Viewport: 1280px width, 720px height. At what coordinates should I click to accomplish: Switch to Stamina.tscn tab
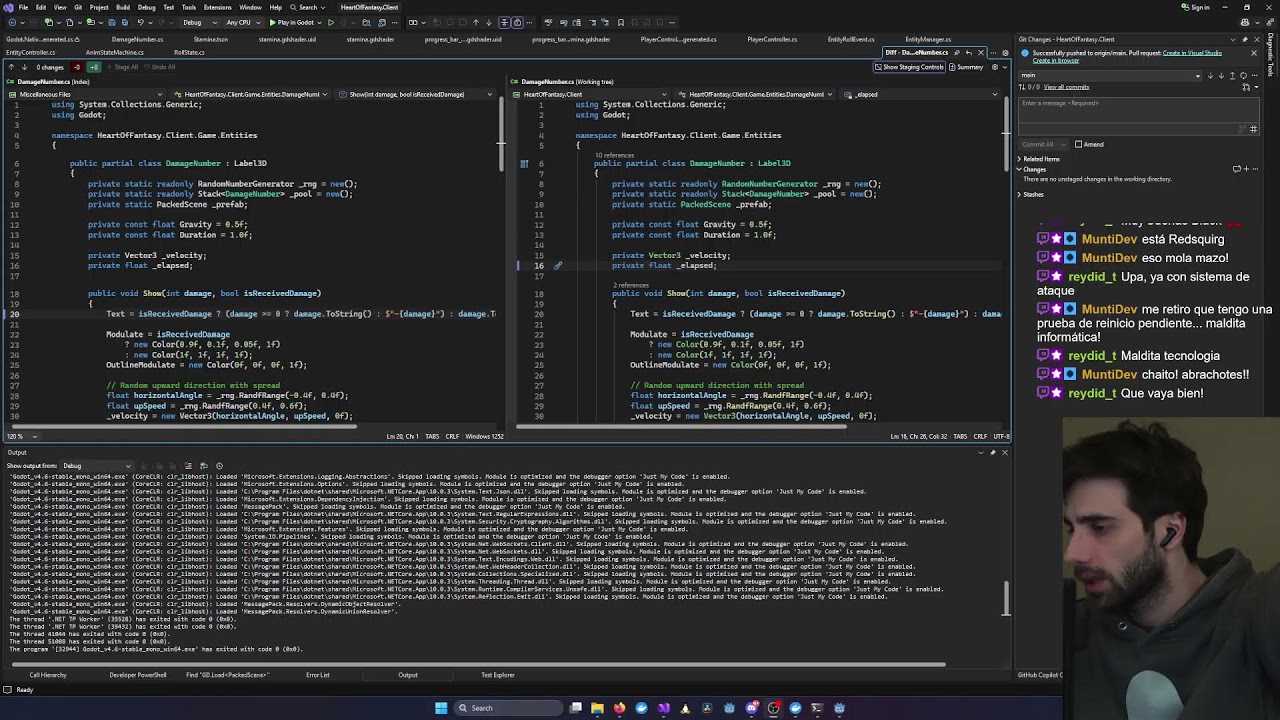(210, 39)
